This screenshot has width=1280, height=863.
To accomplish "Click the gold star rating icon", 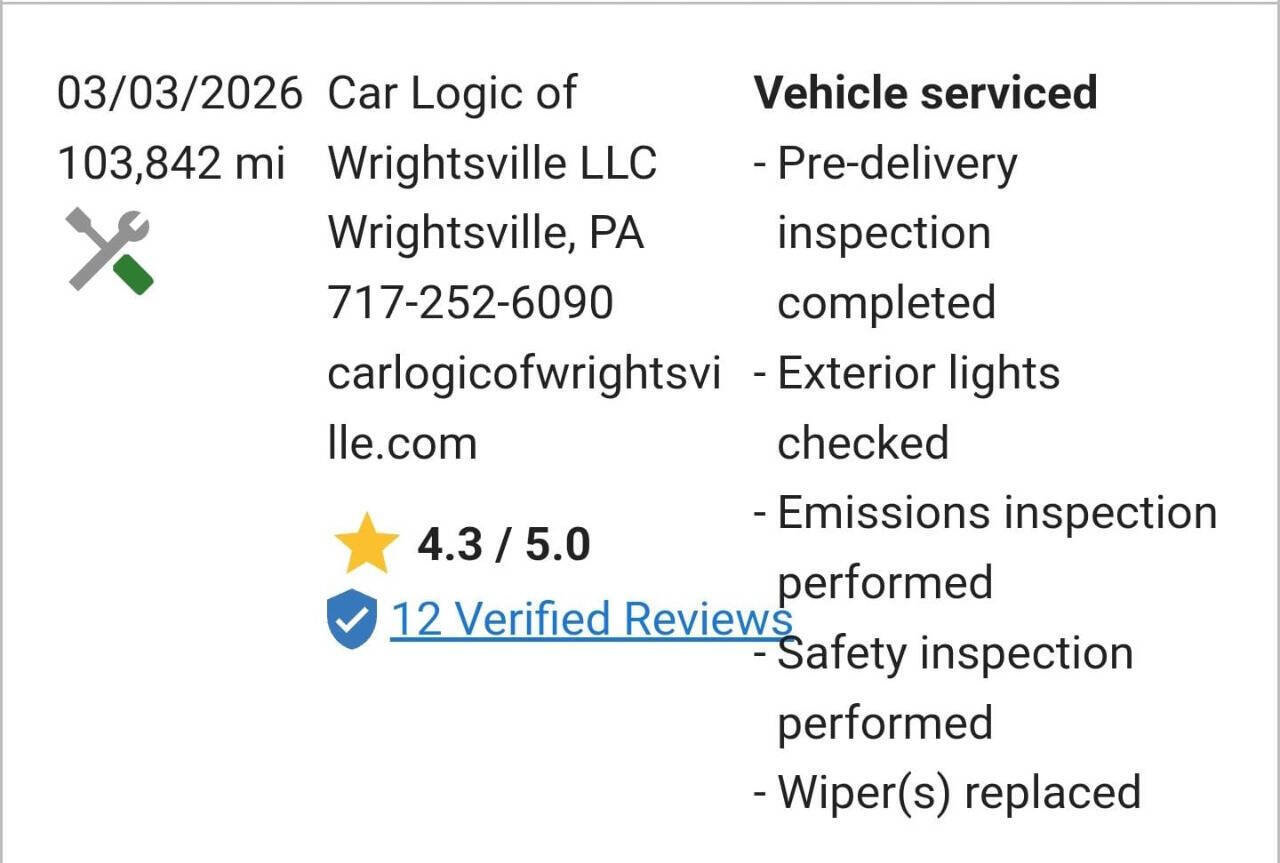I will tap(366, 544).
